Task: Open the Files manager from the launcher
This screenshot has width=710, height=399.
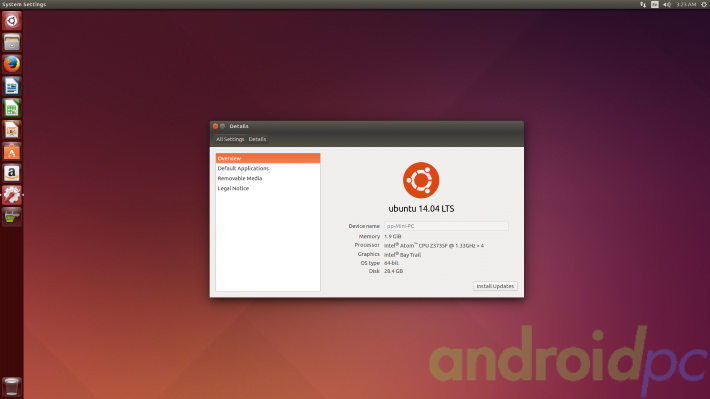Action: tap(12, 43)
